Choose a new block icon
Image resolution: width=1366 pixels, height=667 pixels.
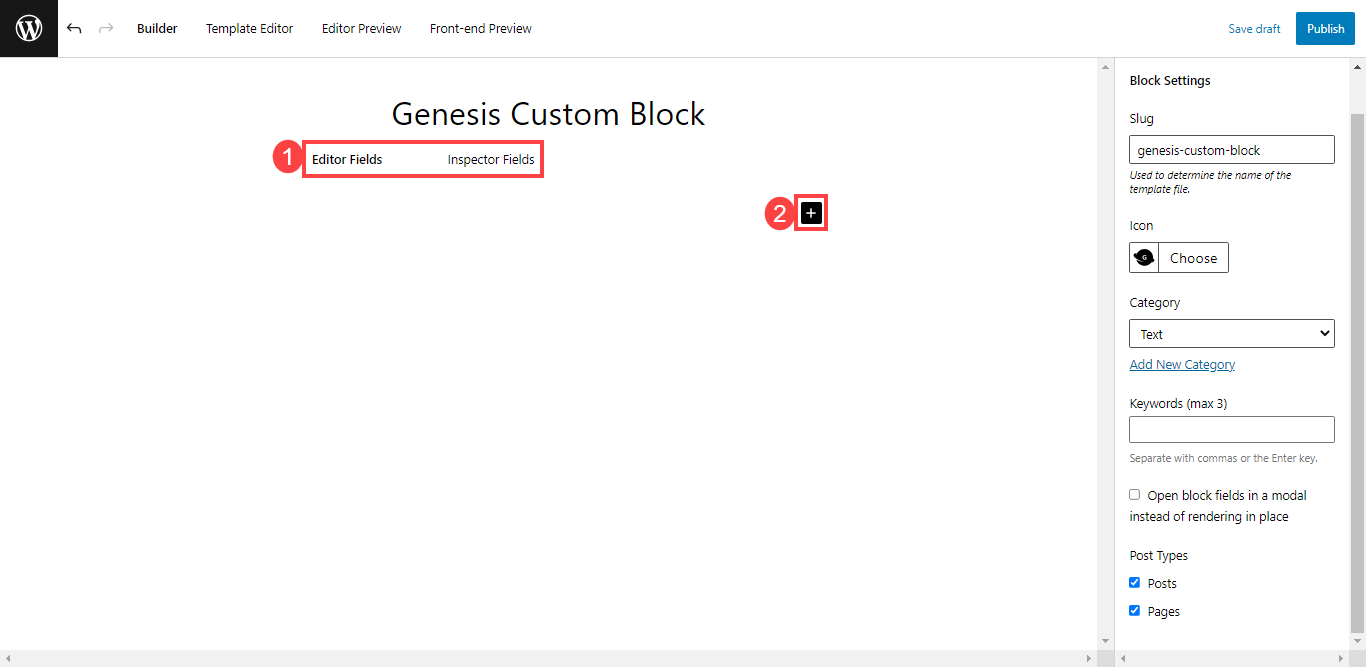[1193, 257]
